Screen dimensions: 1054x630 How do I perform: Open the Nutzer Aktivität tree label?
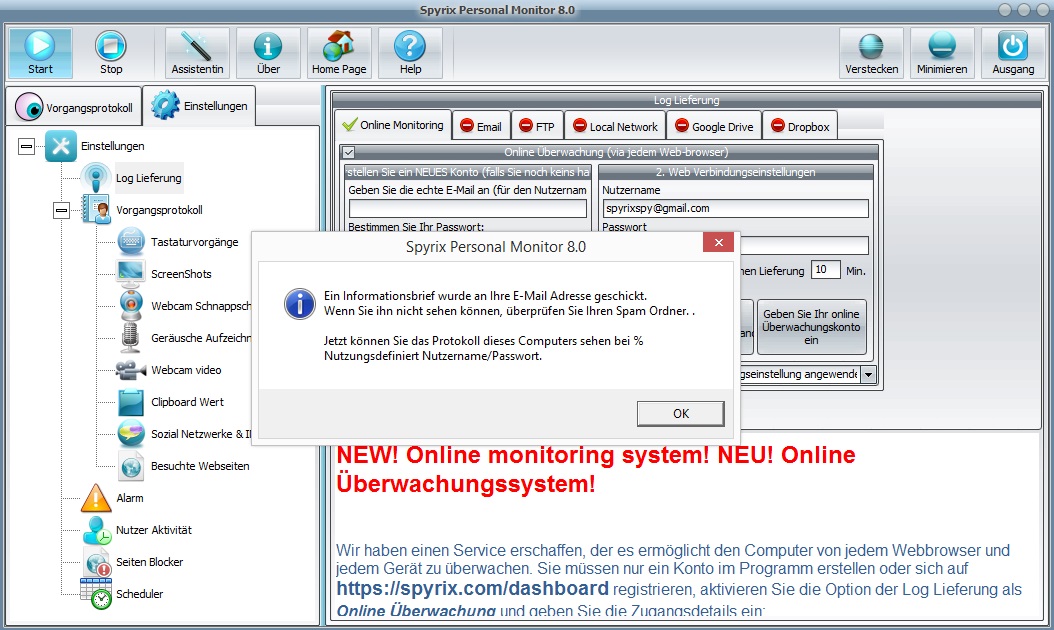(154, 530)
